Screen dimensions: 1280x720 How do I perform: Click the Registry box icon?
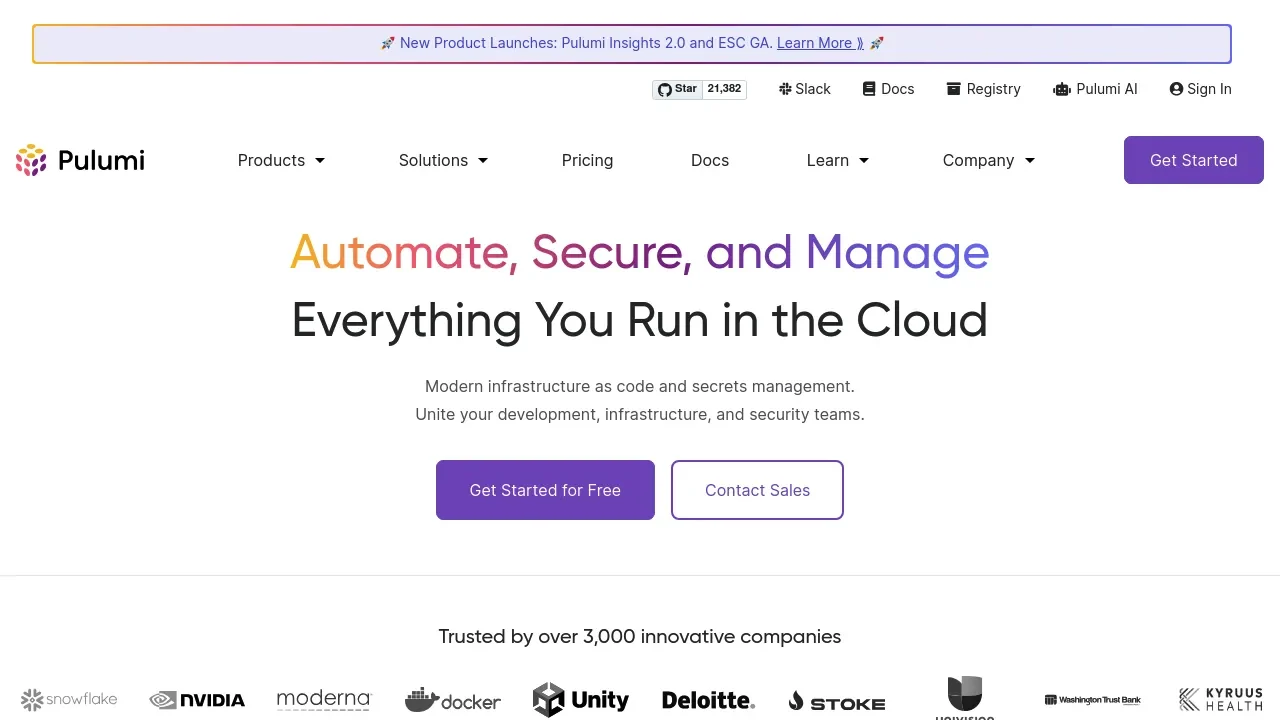point(953,89)
